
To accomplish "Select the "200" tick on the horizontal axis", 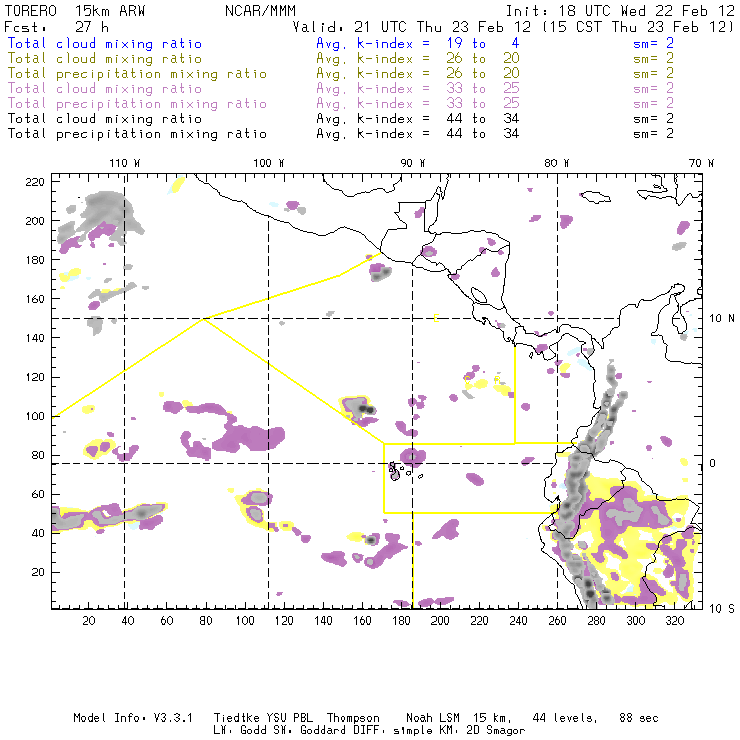I will tap(440, 621).
